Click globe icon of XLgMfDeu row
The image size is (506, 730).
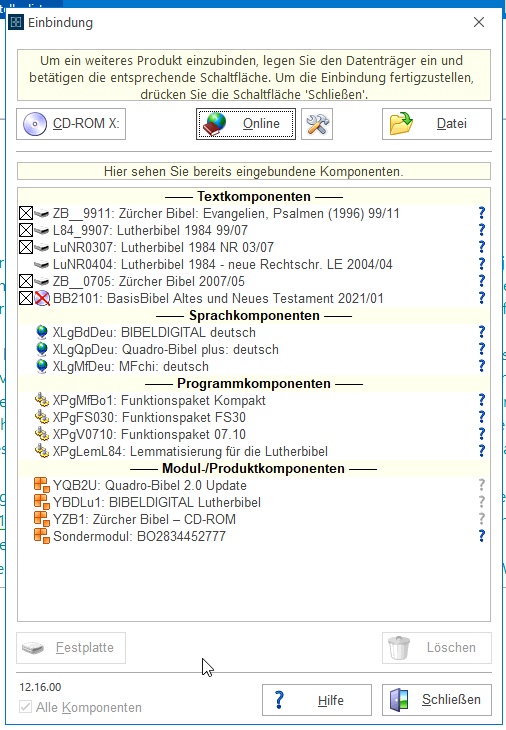(x=42, y=366)
